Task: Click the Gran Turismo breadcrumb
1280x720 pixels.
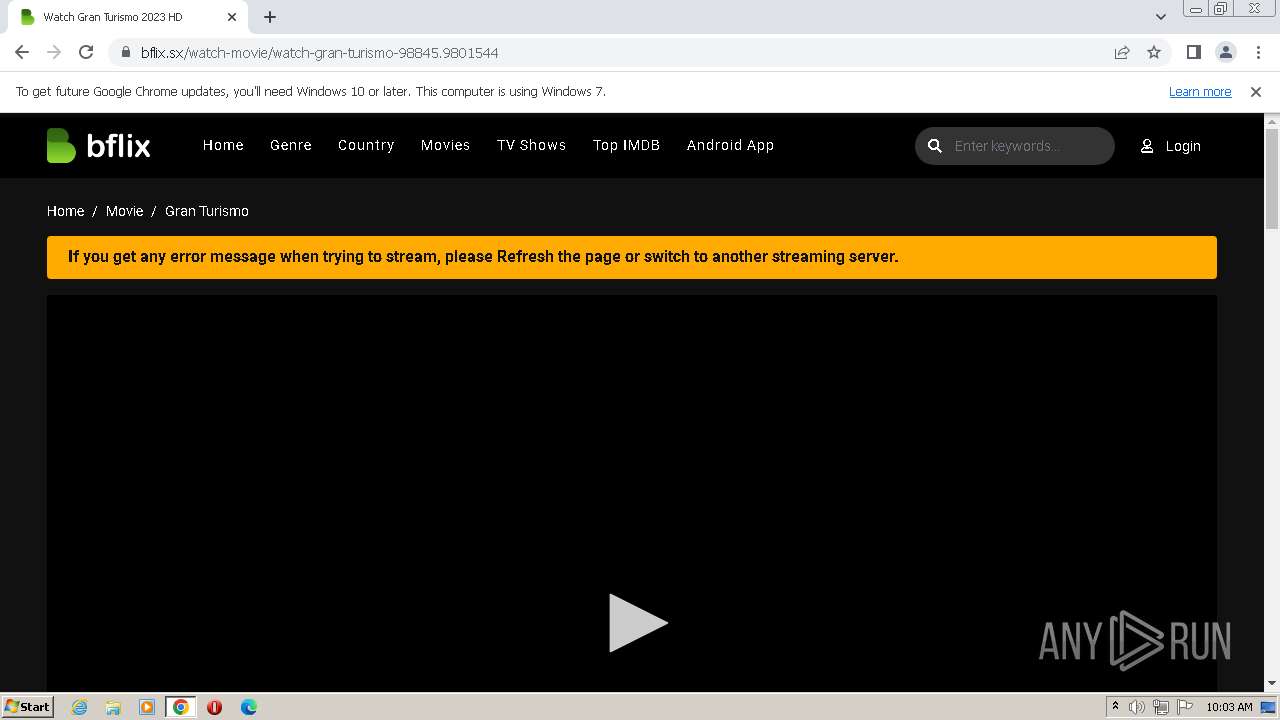Action: (207, 211)
